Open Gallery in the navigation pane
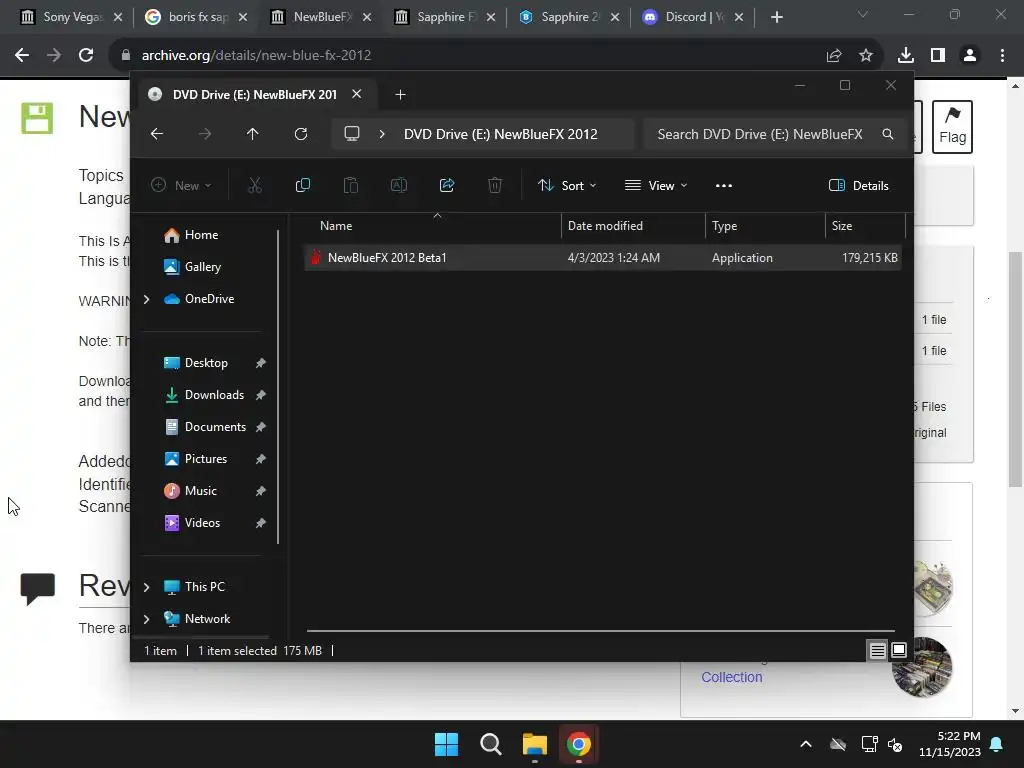Viewport: 1024px width, 768px height. click(x=203, y=267)
